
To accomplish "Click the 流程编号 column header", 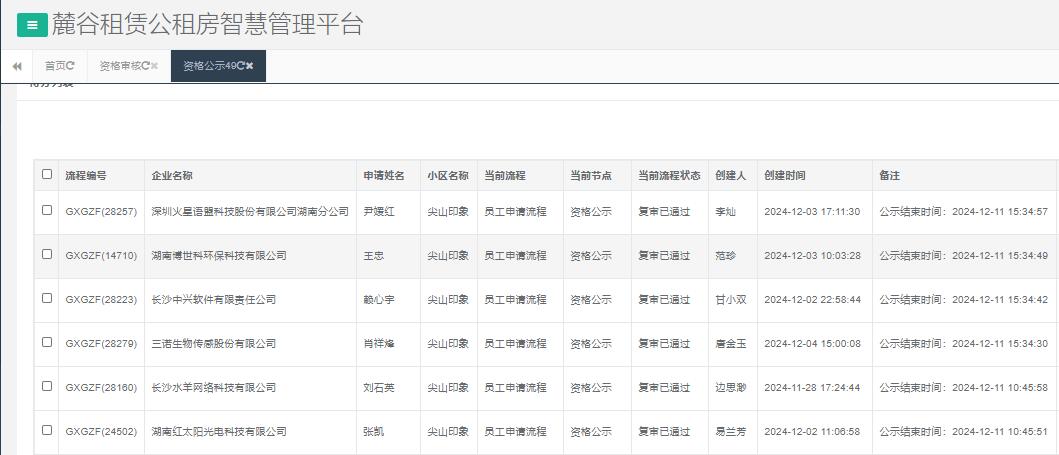I will tap(86, 175).
